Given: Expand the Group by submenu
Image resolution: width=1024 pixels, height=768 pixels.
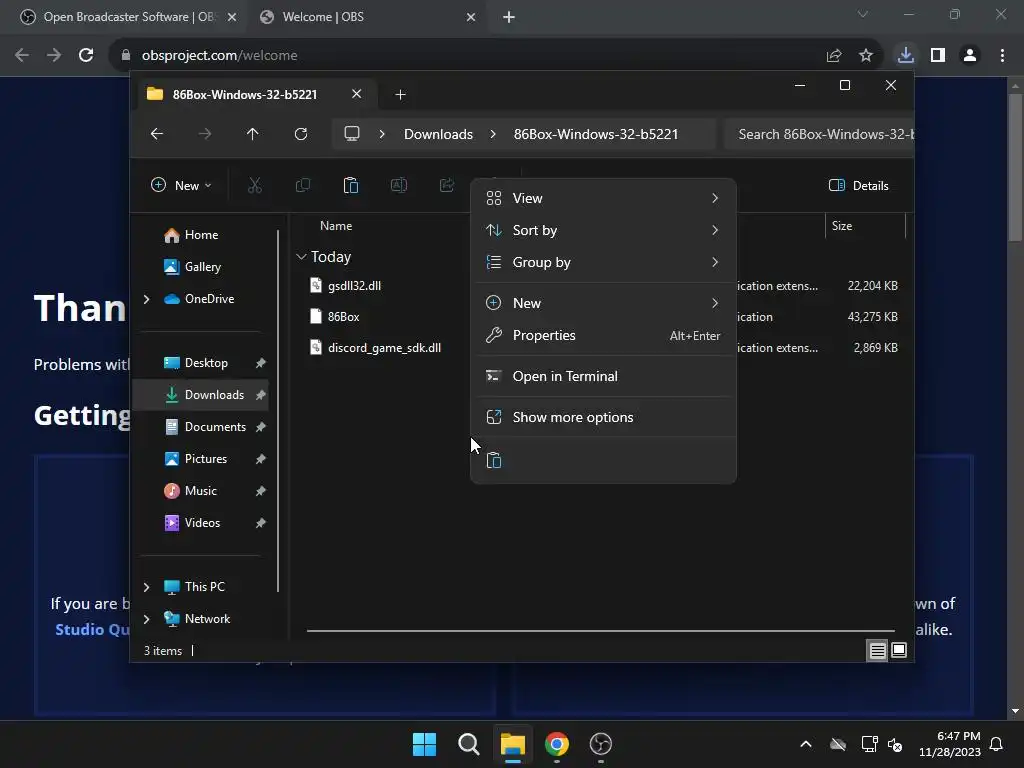Looking at the screenshot, I should (x=603, y=262).
